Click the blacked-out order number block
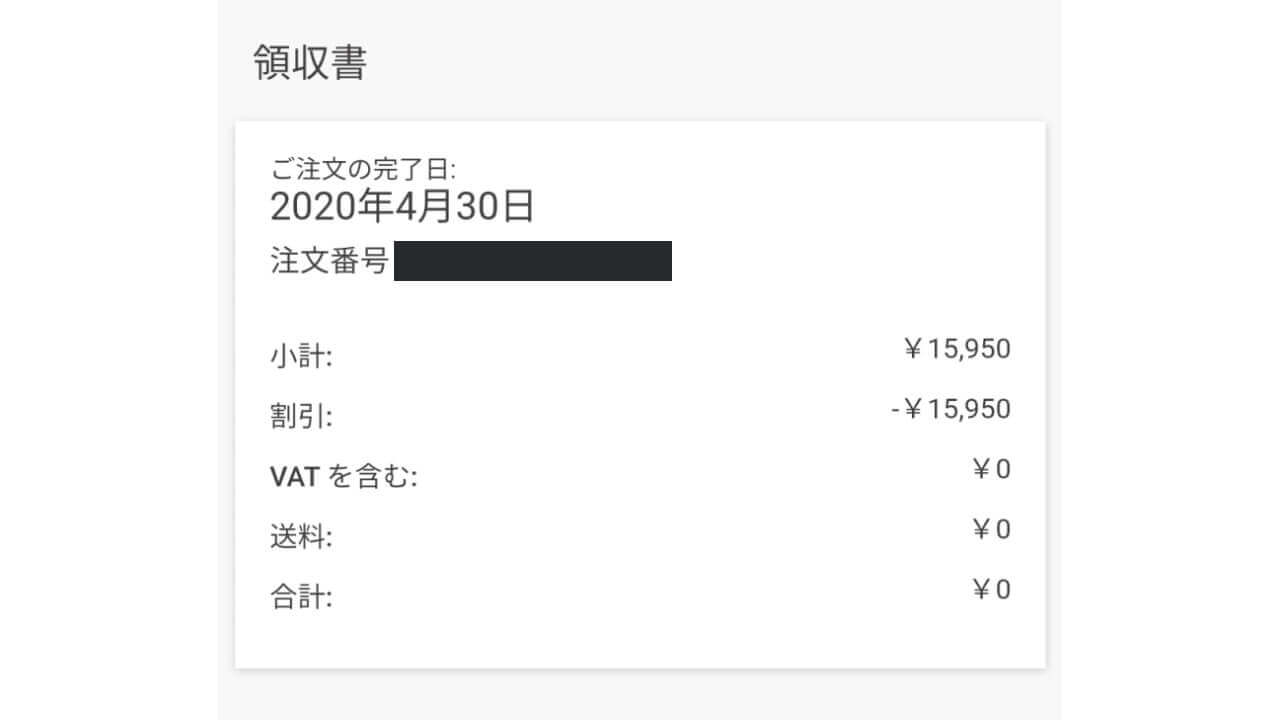This screenshot has width=1280, height=720. coord(532,261)
